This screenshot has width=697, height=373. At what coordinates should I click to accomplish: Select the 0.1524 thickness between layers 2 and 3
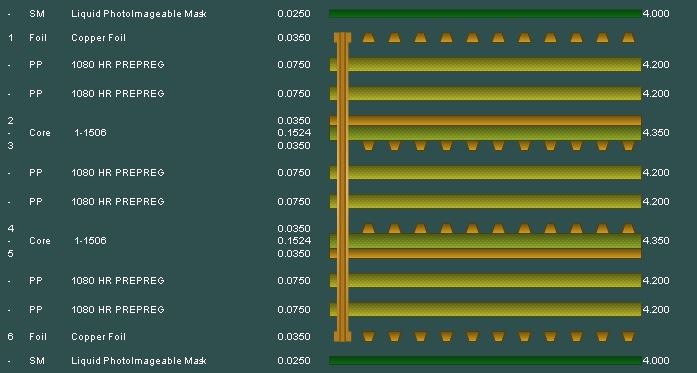294,132
